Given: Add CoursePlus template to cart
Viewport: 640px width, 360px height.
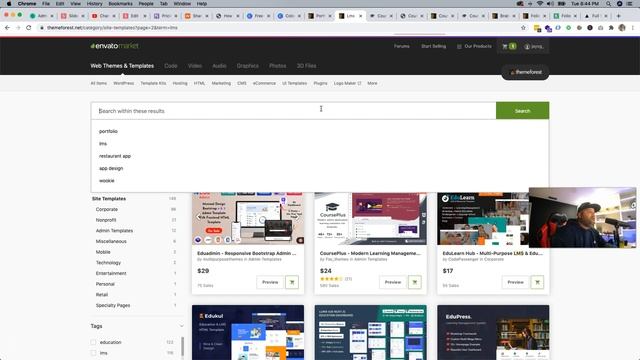Looking at the screenshot, I should pos(415,282).
